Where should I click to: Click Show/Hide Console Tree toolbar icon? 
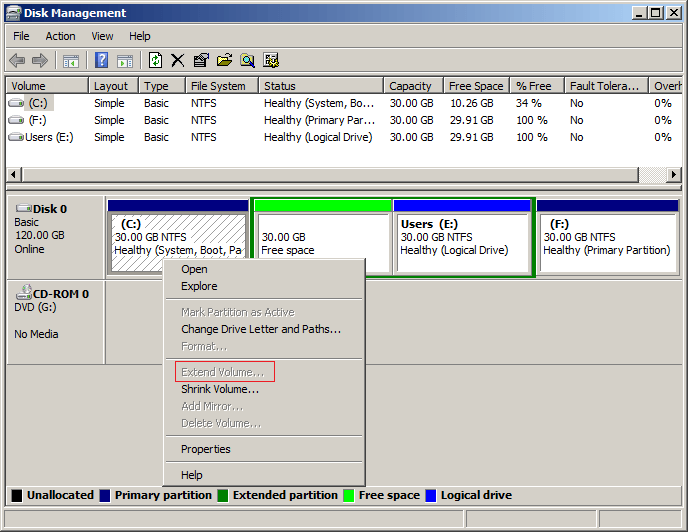point(71,61)
